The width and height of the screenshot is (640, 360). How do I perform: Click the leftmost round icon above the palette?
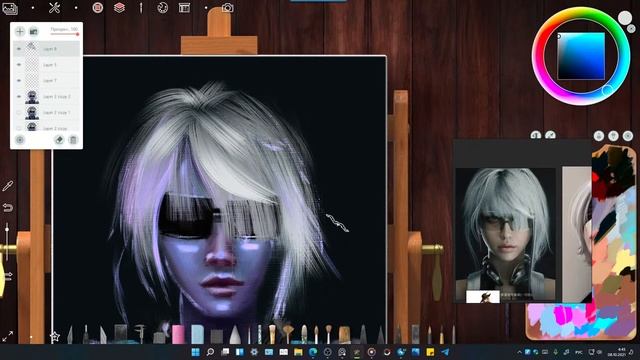click(x=599, y=136)
